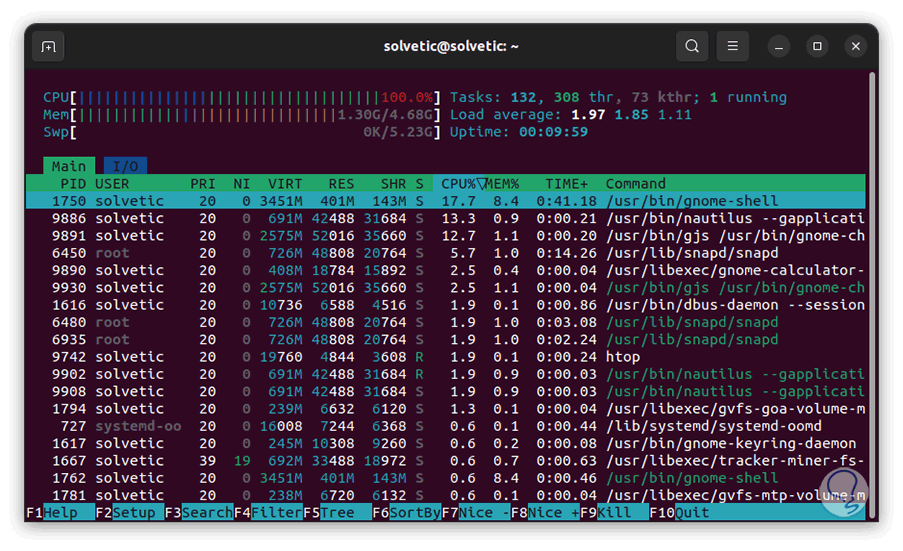Select process 9930 row

[445, 287]
